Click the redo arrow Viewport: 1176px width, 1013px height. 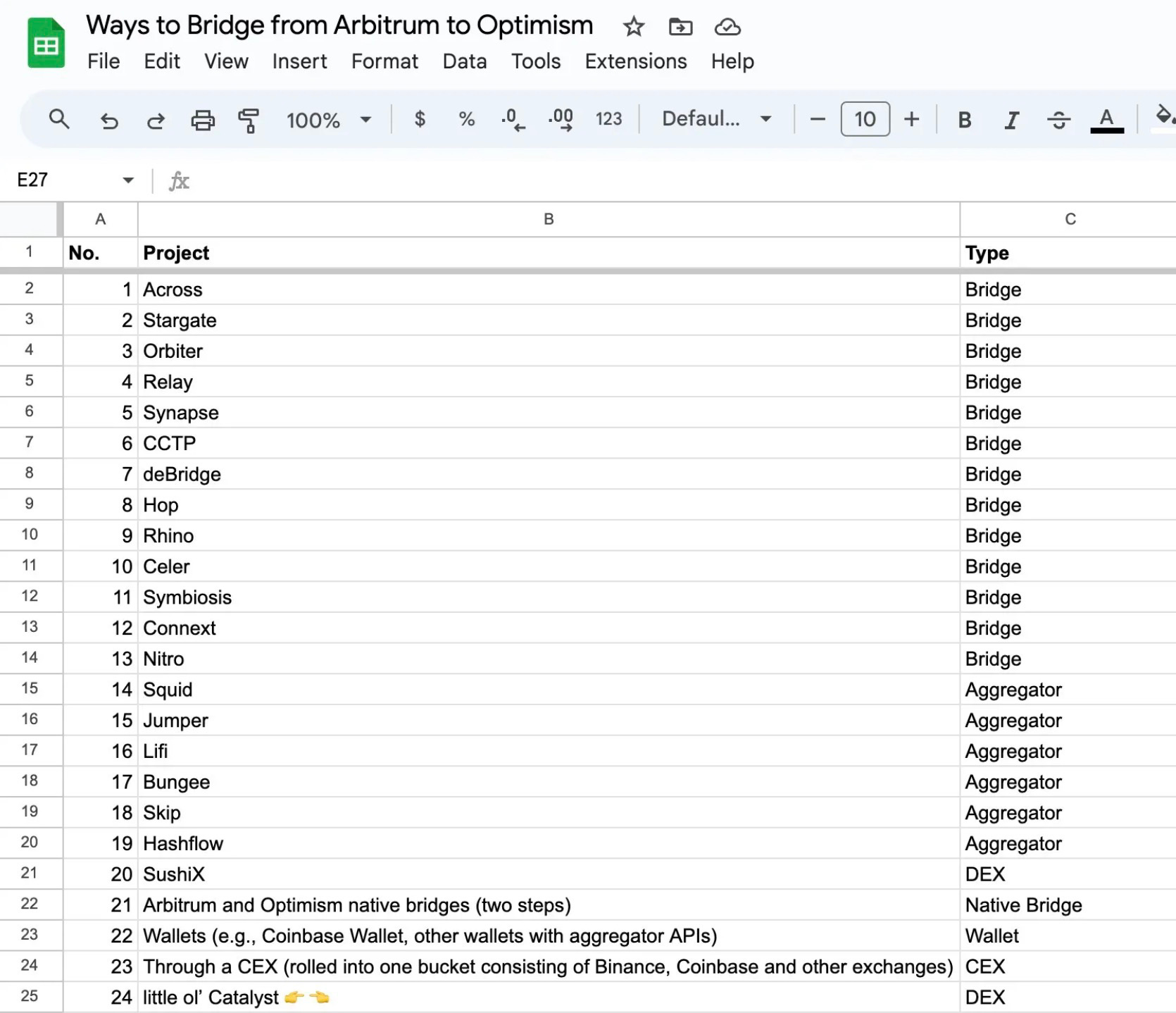pos(156,120)
